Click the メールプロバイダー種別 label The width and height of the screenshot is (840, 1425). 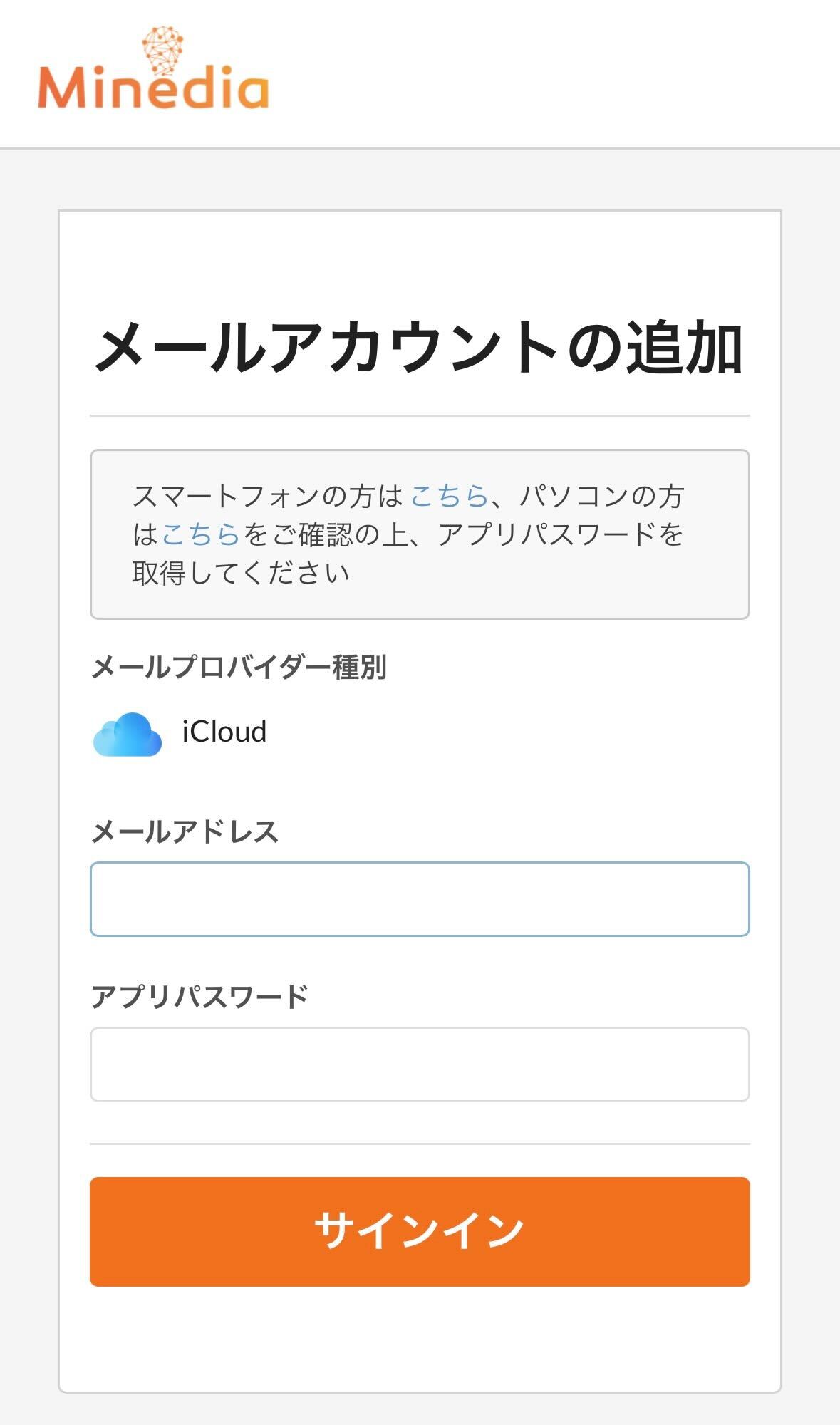(x=239, y=668)
